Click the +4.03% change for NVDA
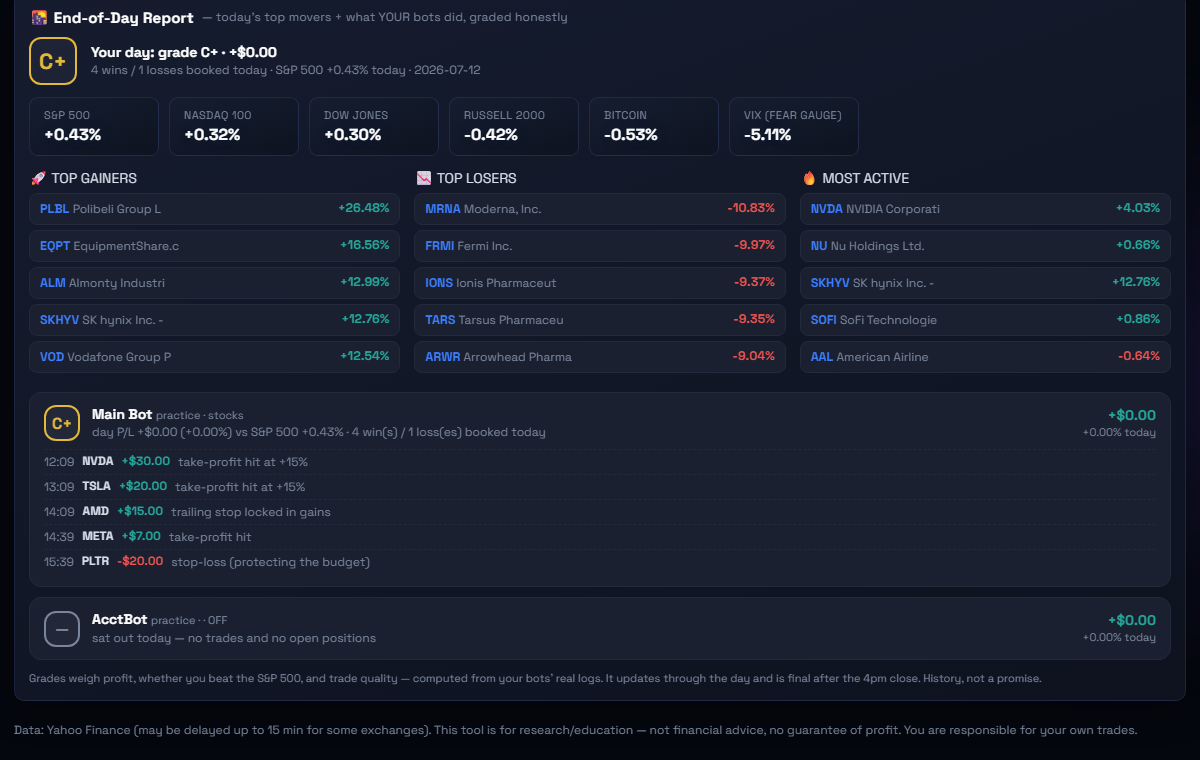The height and width of the screenshot is (760, 1200). [x=1138, y=209]
